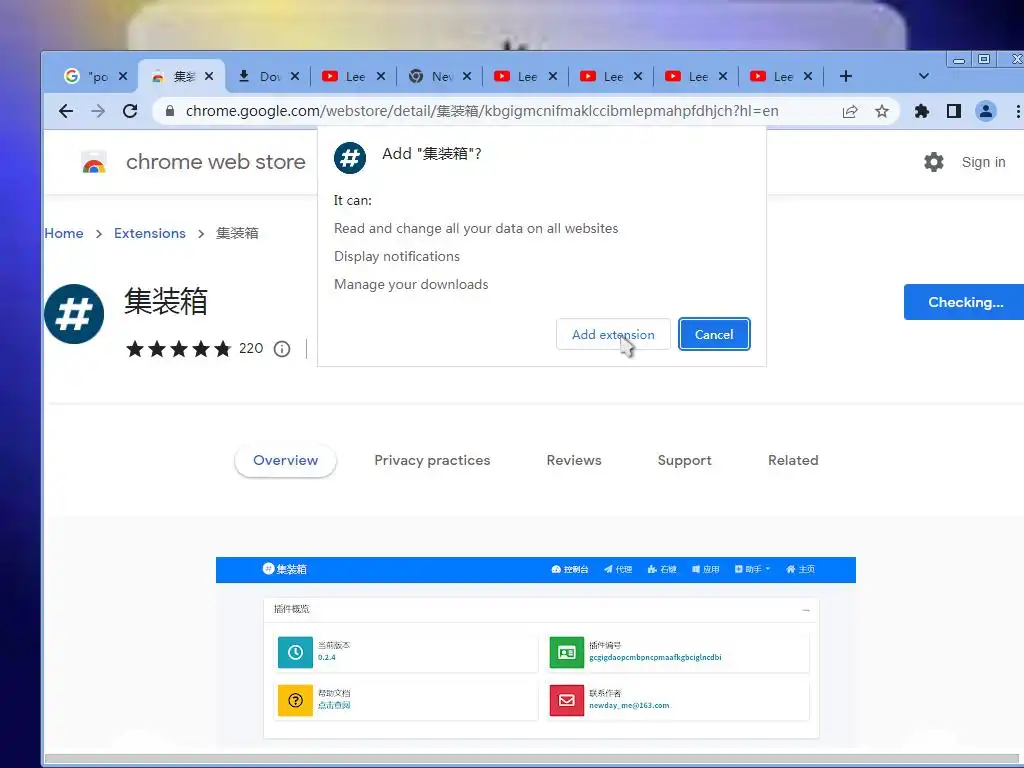Go to Home breadcrumb link
Viewport: 1024px width, 768px height.
click(64, 233)
